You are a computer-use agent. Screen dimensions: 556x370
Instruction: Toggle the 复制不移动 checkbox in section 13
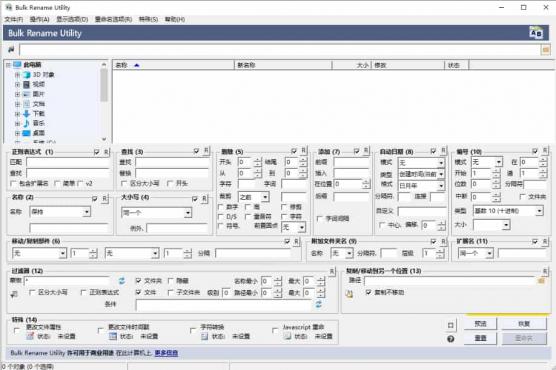pos(368,292)
